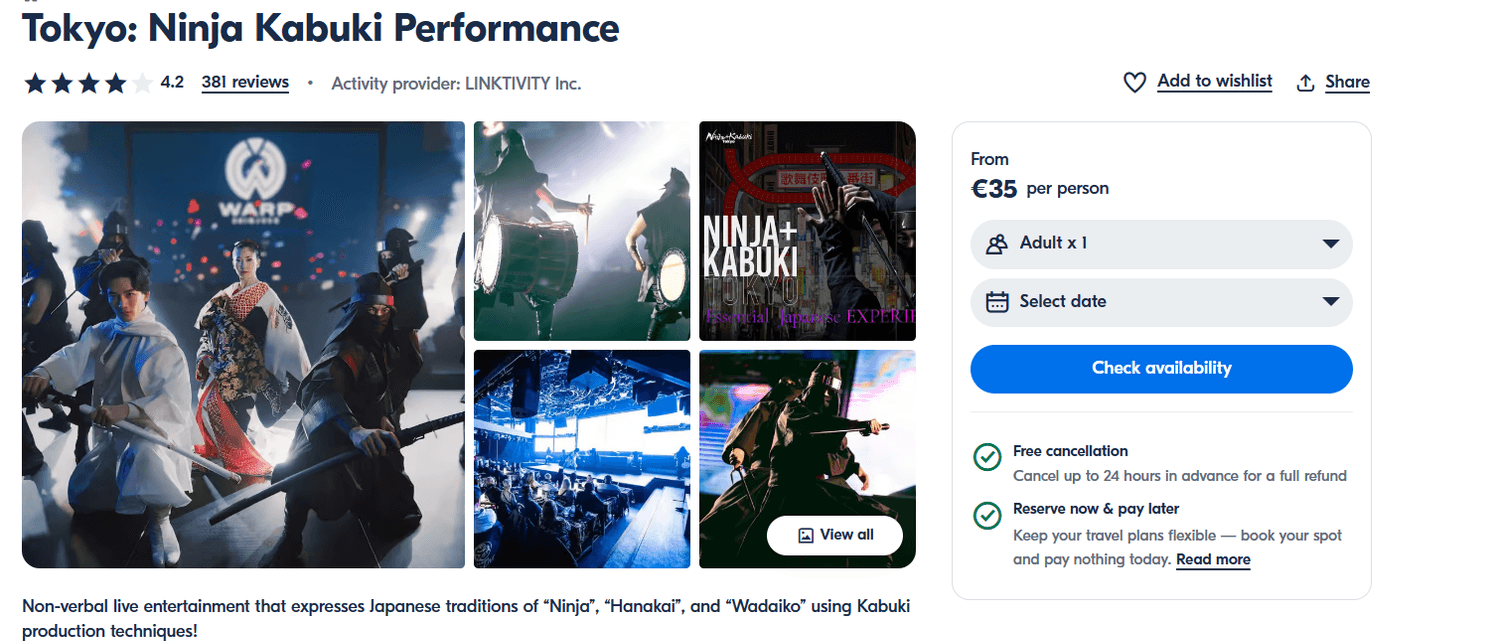Open the 381 reviews link

(245, 83)
